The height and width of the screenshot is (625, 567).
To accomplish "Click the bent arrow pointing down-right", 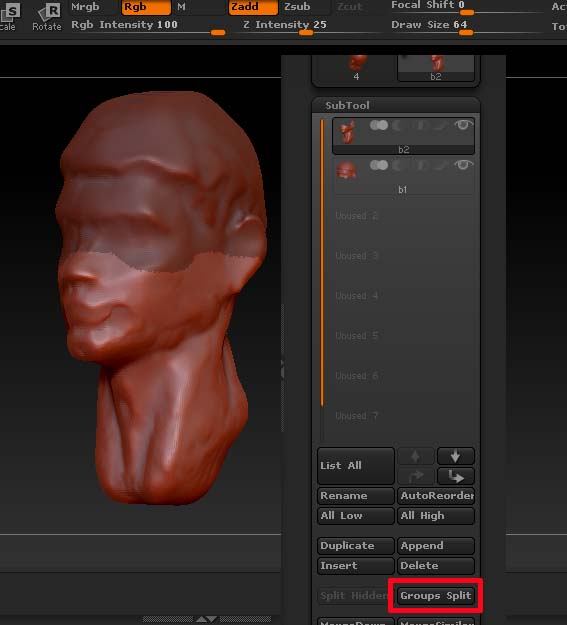I will coord(455,476).
